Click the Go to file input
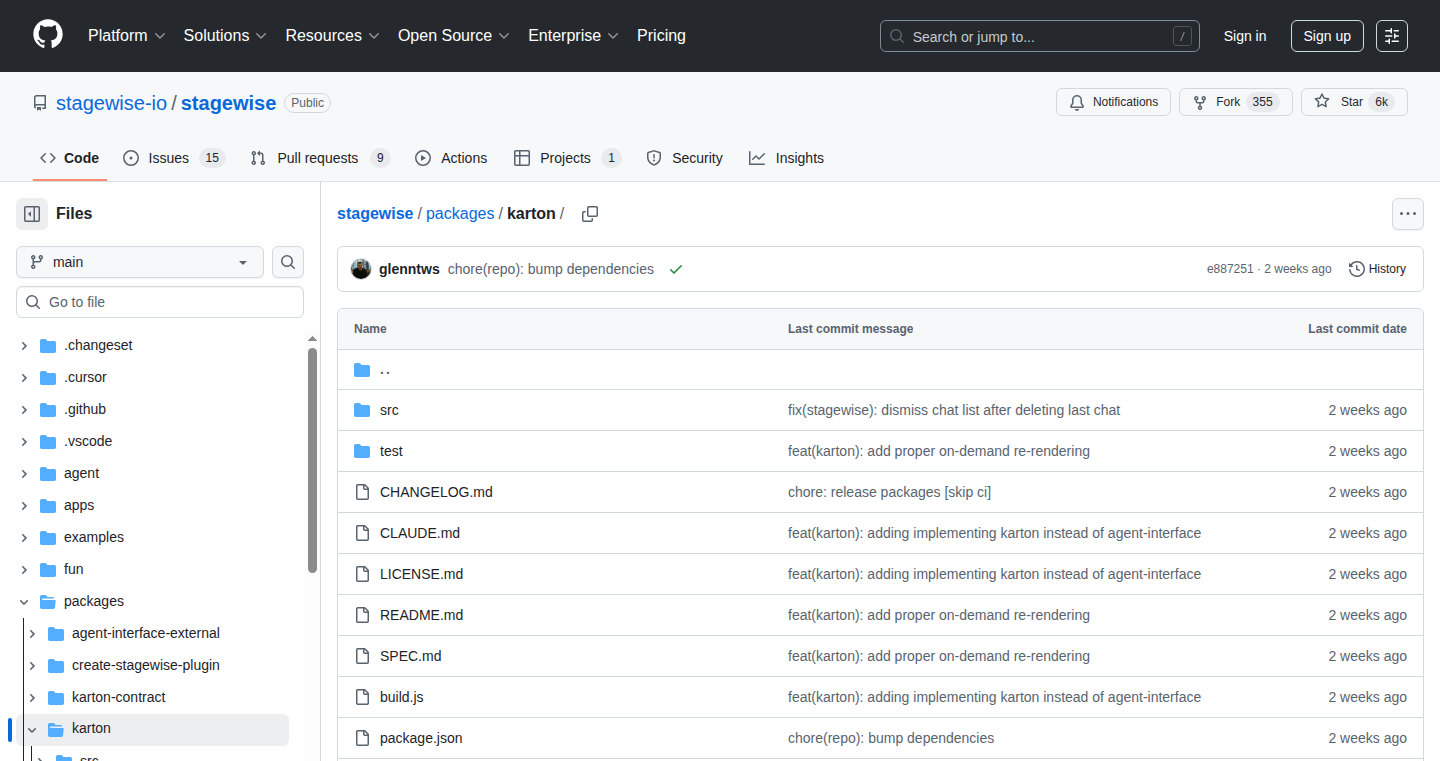Image resolution: width=1440 pixels, height=761 pixels. 160,302
